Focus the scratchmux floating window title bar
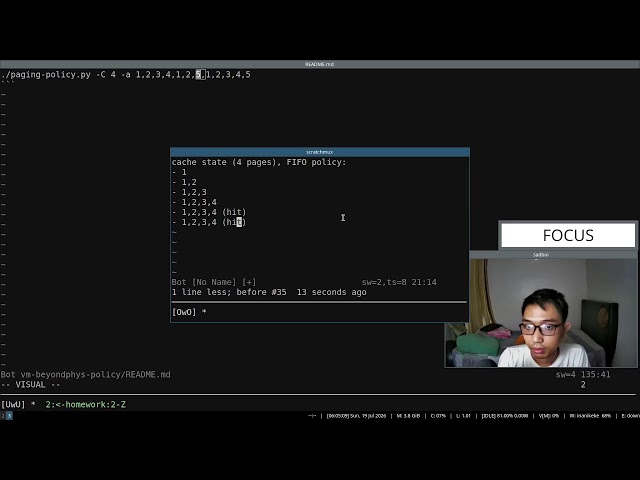 (320, 152)
